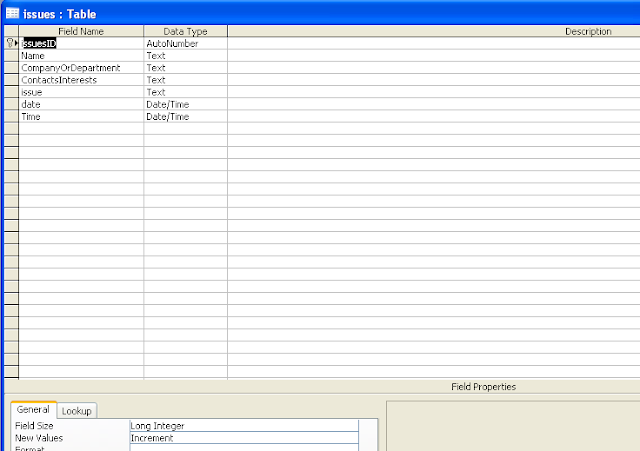Click the row selector for the Name field

(11, 56)
